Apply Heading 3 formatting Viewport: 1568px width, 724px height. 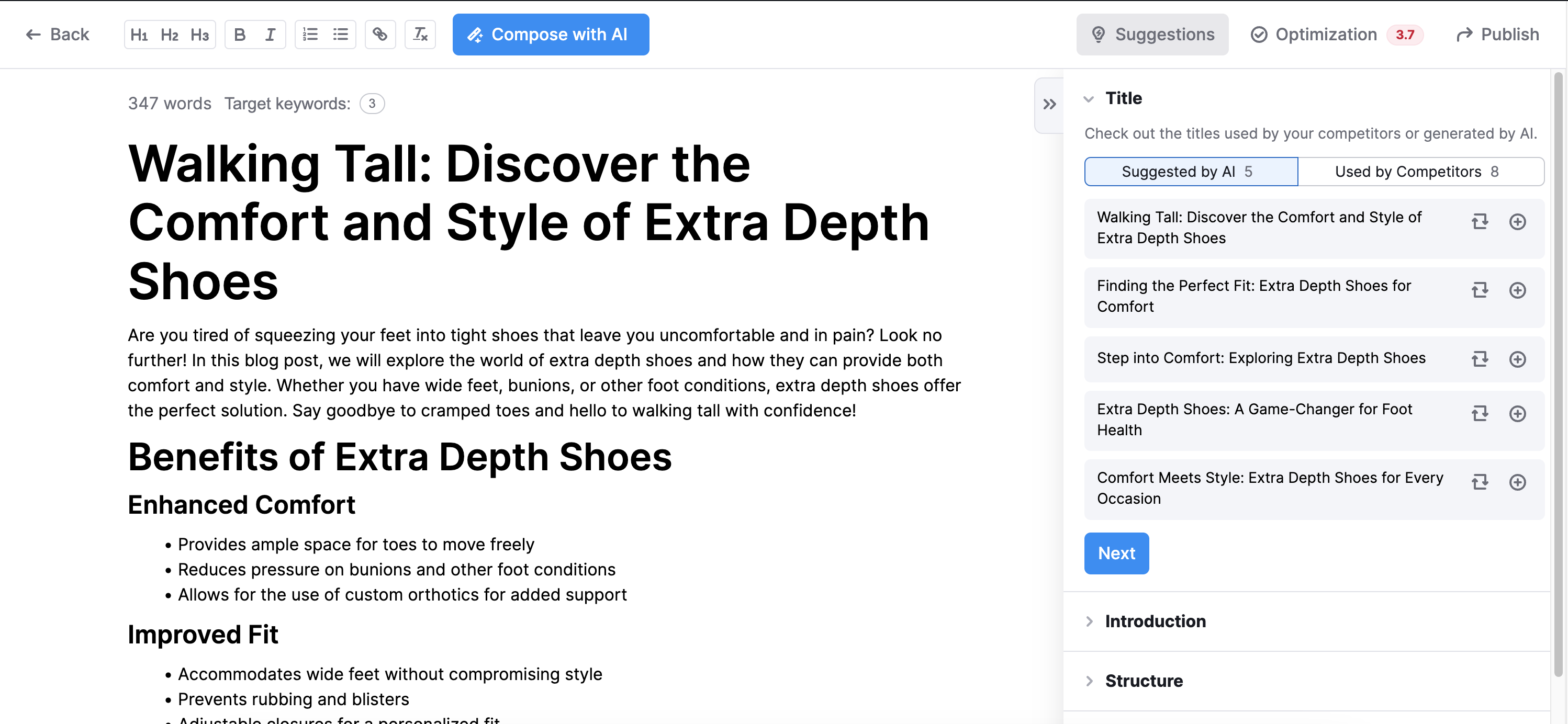[199, 35]
